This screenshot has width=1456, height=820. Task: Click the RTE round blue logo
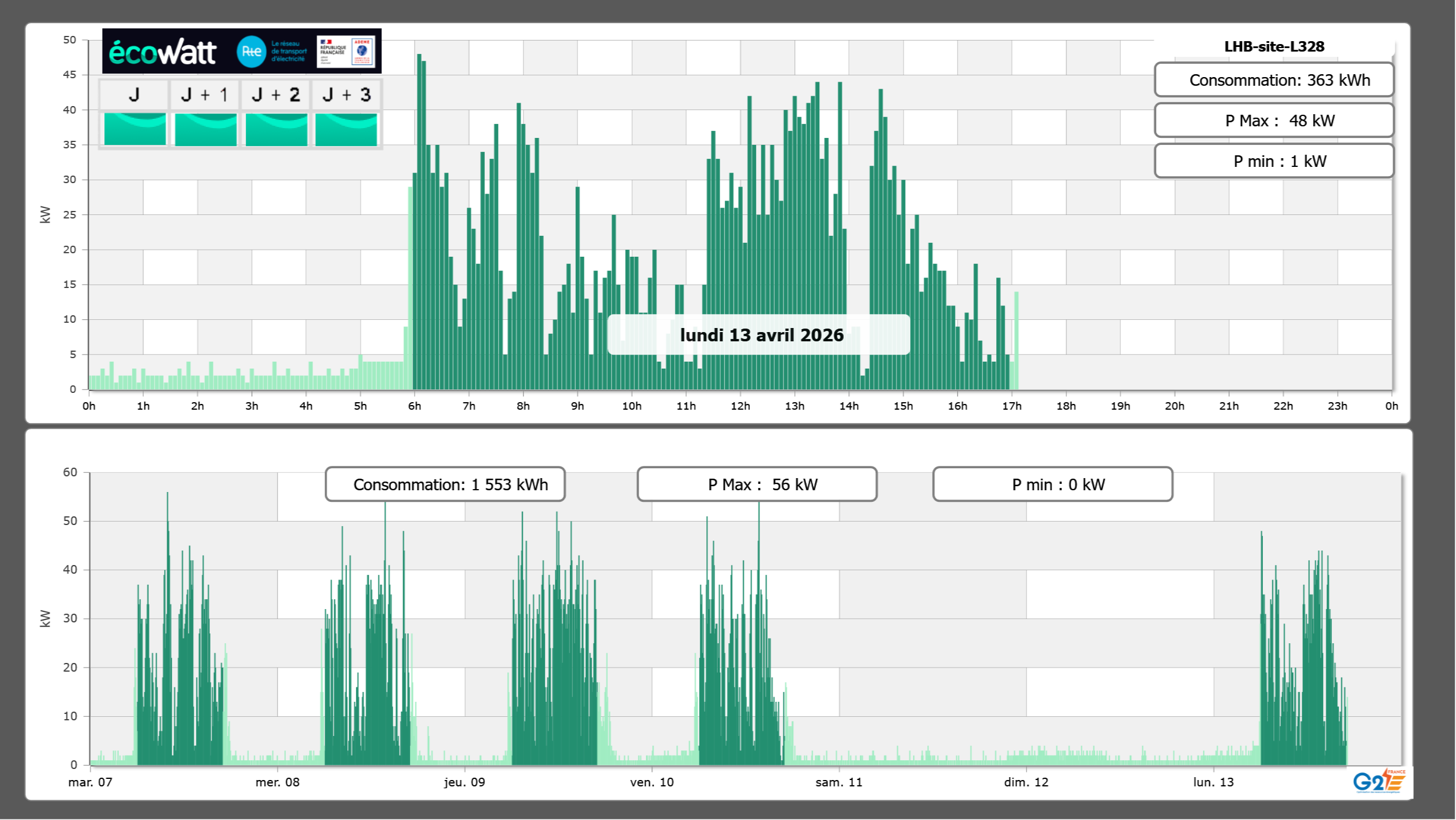(251, 52)
